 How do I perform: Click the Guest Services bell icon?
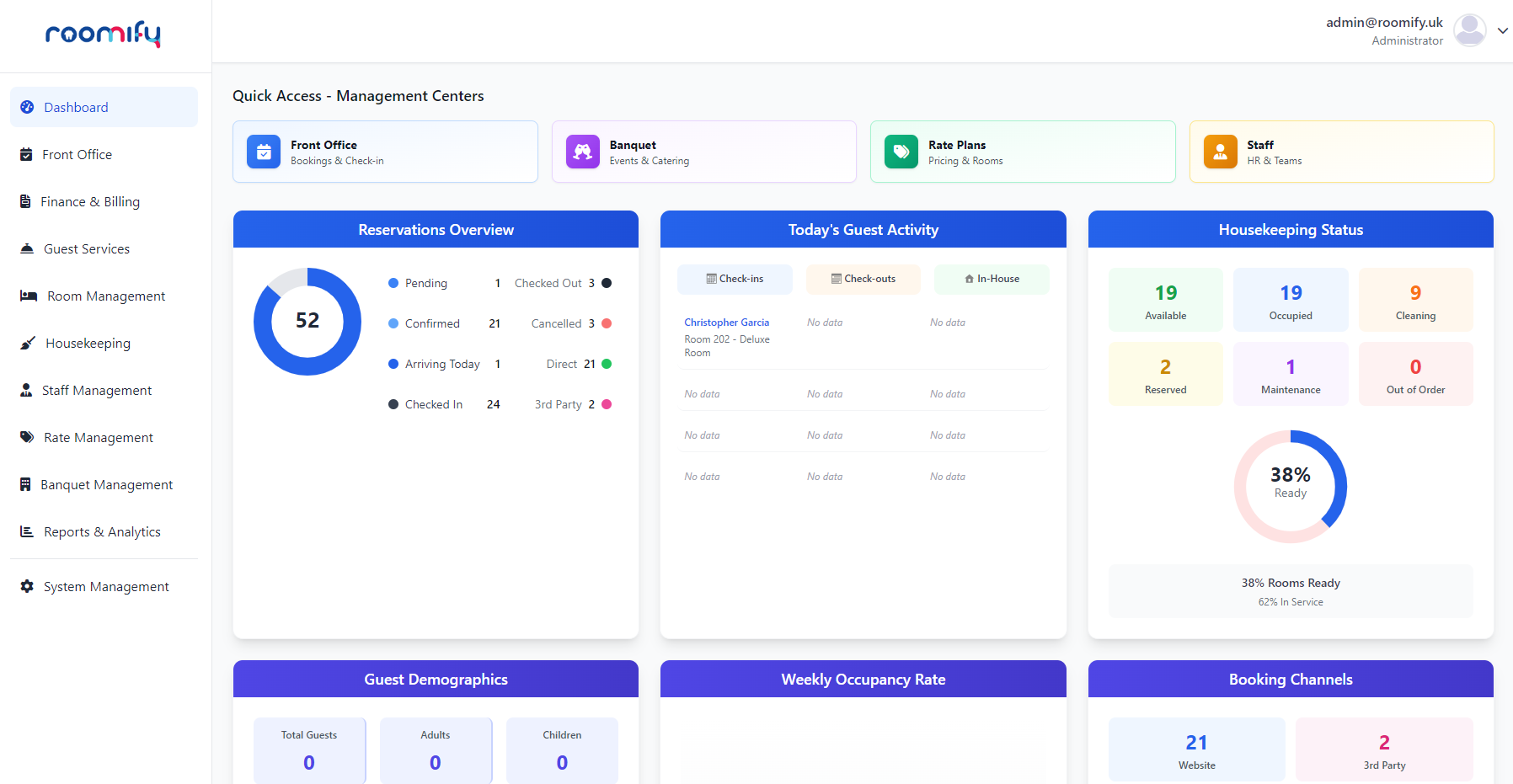point(27,248)
